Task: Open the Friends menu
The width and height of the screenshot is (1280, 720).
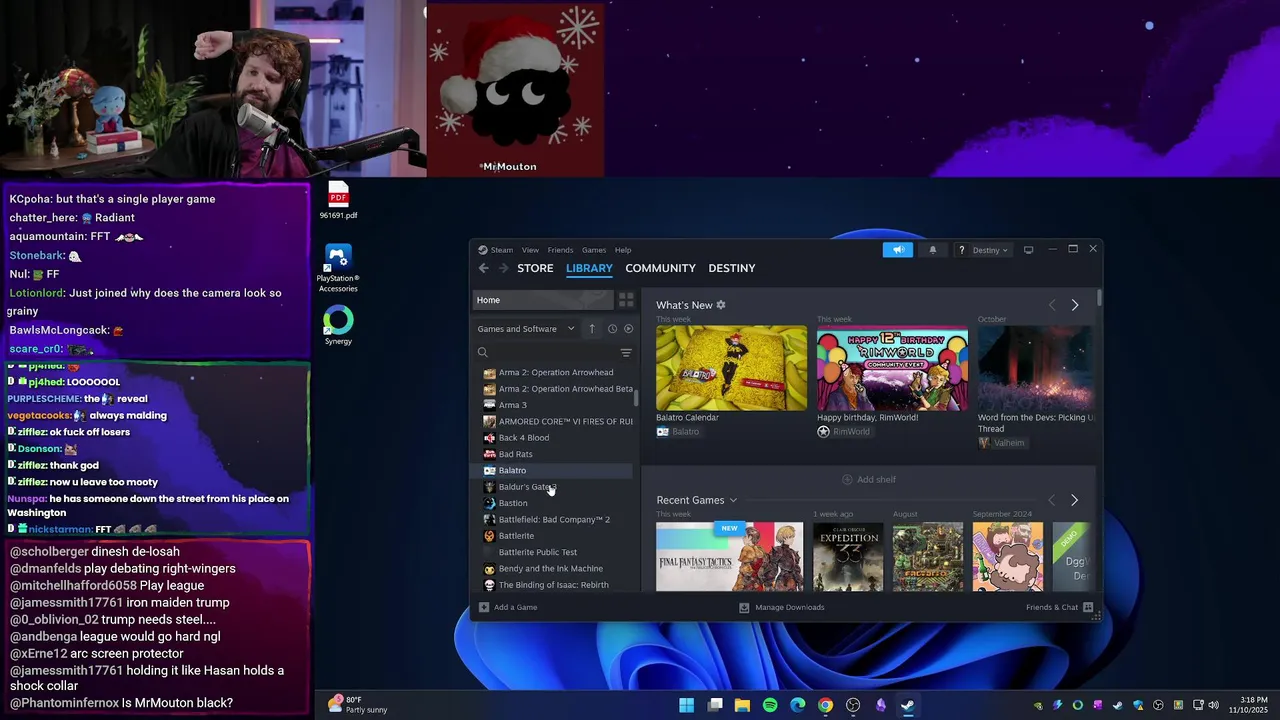Action: tap(560, 250)
